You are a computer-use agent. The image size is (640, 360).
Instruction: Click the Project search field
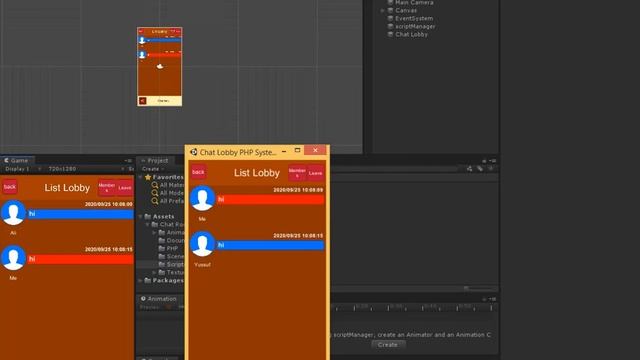pos(394,169)
